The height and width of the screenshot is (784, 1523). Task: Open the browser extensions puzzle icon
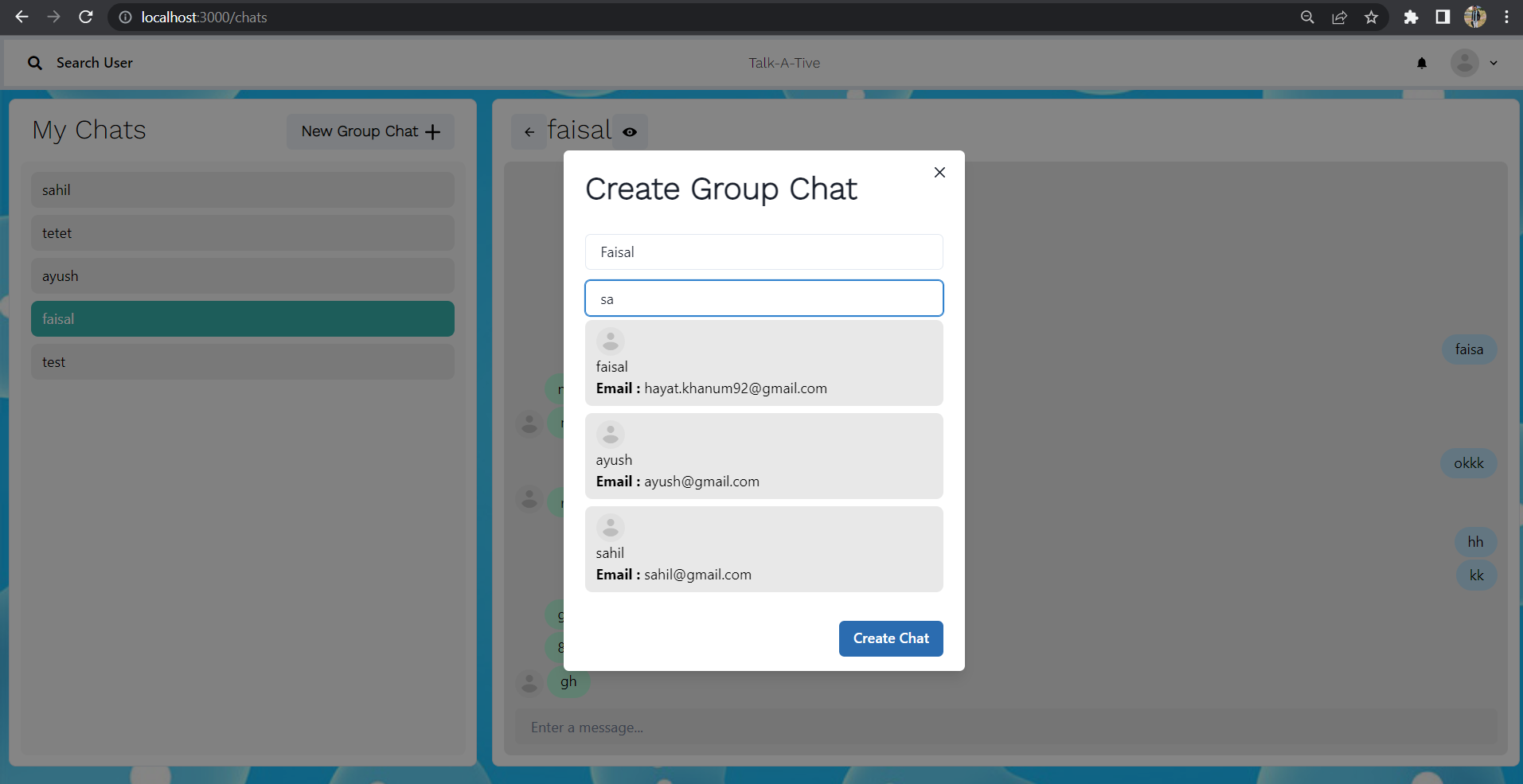(1410, 17)
